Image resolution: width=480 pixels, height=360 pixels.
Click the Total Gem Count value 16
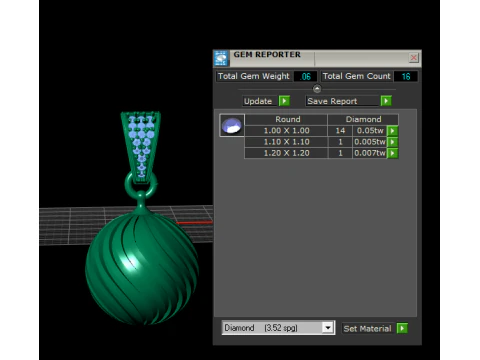pyautogui.click(x=405, y=76)
